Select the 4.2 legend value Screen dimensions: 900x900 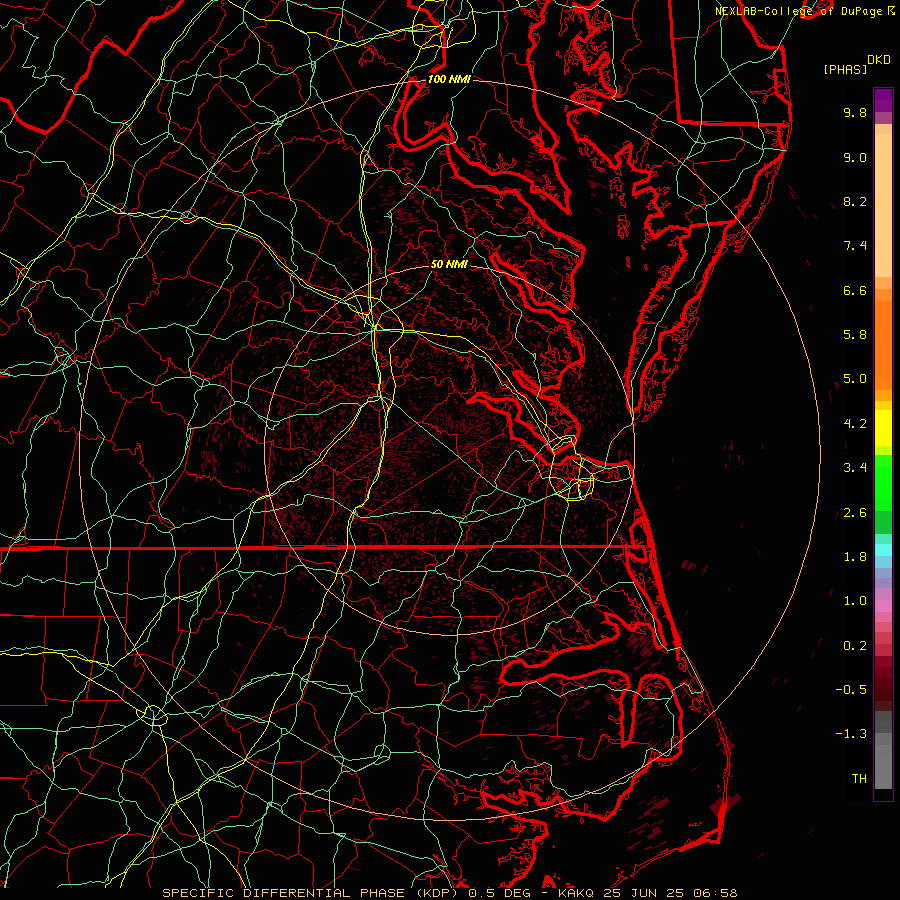(855, 424)
